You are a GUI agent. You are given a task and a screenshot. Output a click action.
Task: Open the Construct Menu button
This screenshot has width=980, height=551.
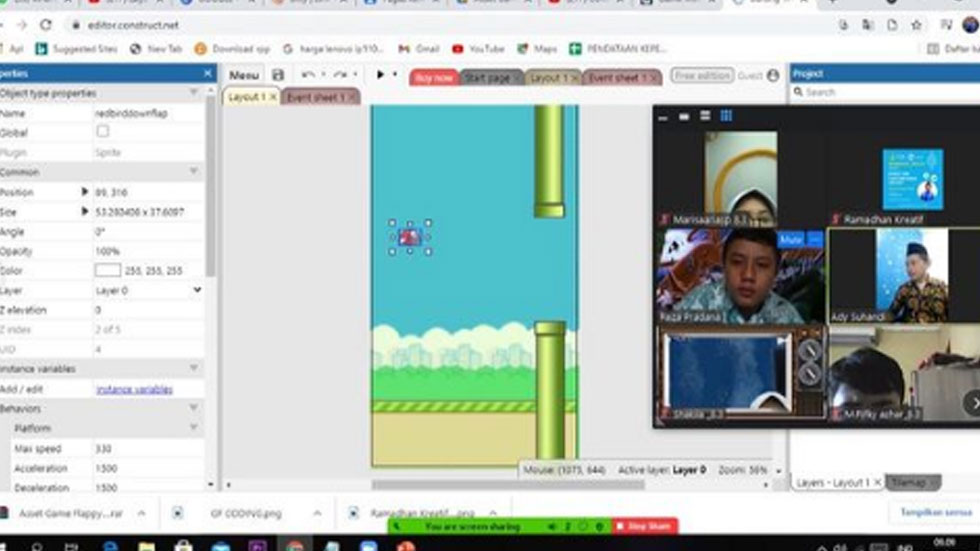(x=244, y=75)
